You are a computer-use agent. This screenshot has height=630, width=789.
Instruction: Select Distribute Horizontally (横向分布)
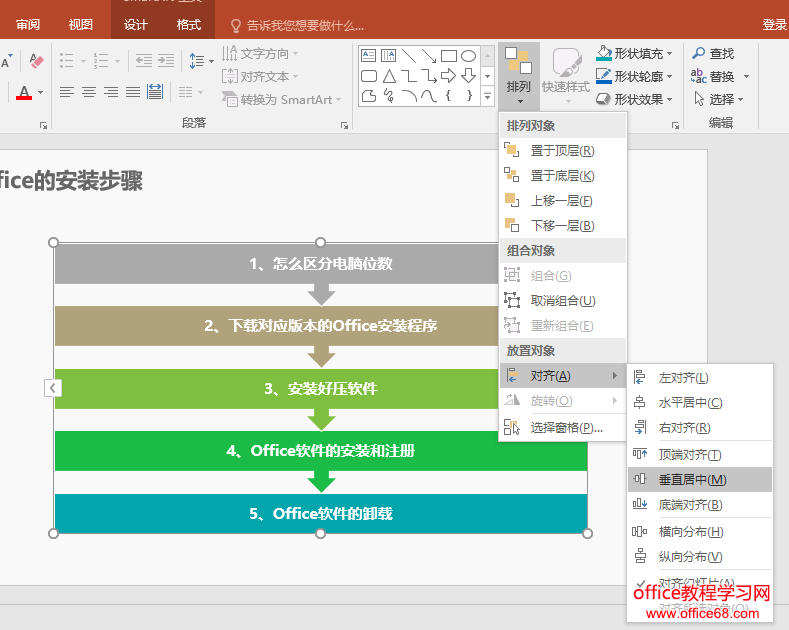click(x=699, y=531)
